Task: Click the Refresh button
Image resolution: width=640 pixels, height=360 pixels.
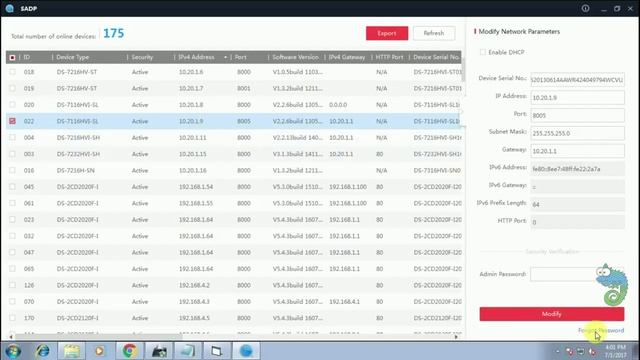Action: click(434, 33)
